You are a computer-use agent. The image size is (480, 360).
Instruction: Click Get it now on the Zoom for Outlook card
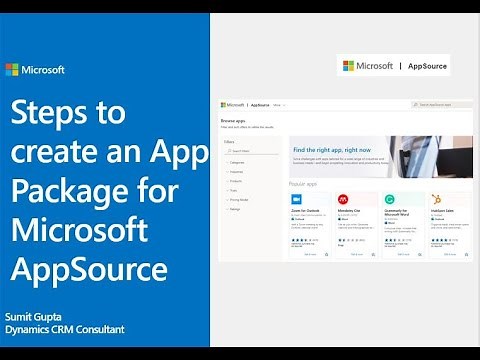point(310,254)
